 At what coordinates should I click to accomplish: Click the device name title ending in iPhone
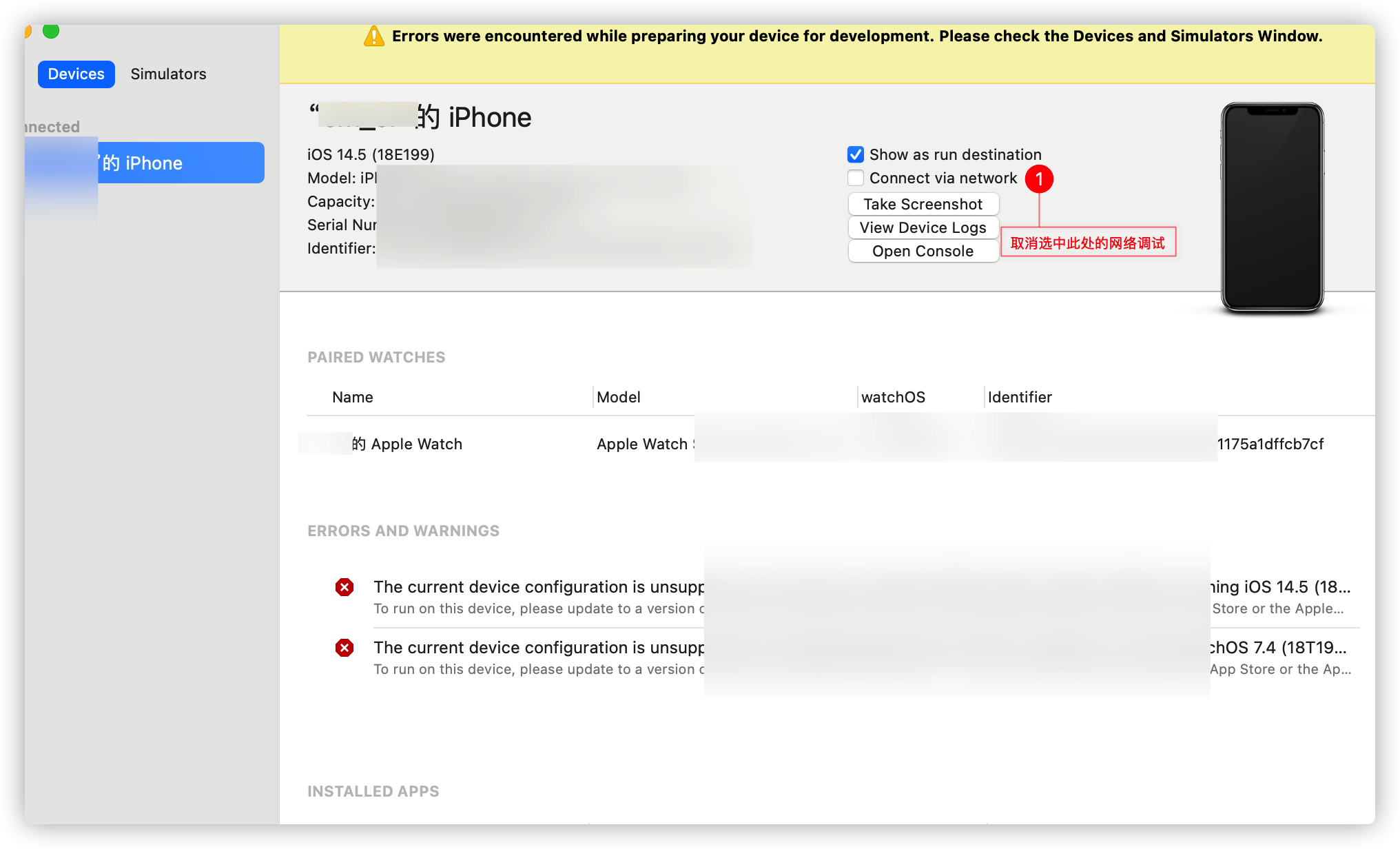click(x=420, y=117)
